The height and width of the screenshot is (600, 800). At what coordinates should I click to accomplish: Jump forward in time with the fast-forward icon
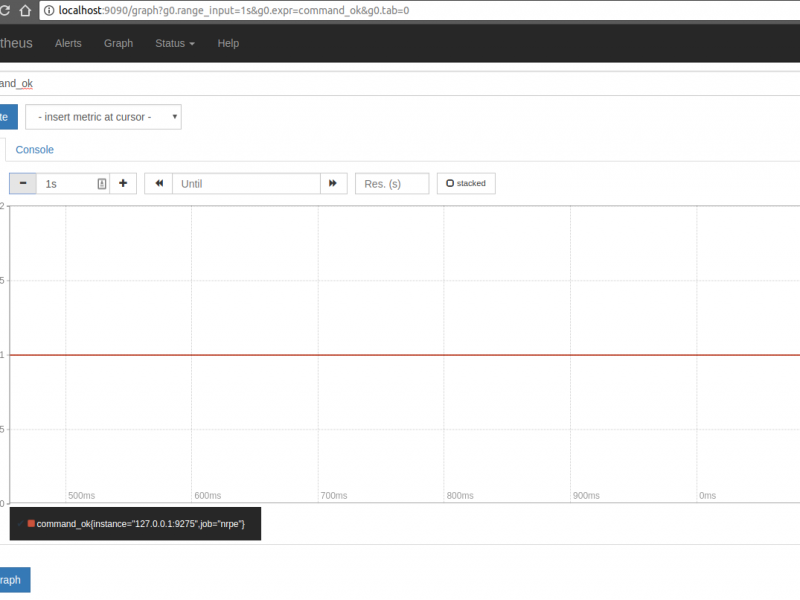[333, 183]
